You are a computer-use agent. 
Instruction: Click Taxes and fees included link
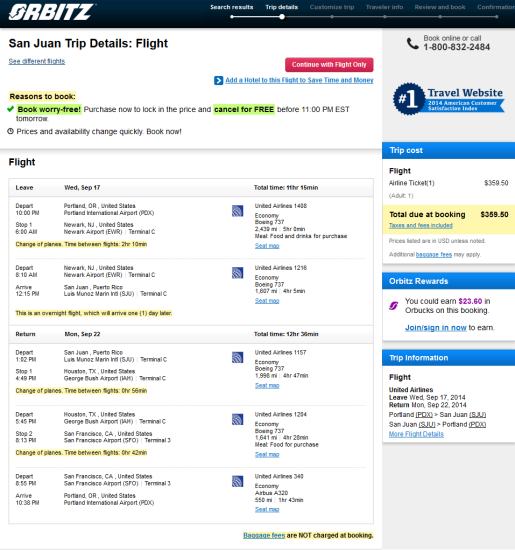421,226
